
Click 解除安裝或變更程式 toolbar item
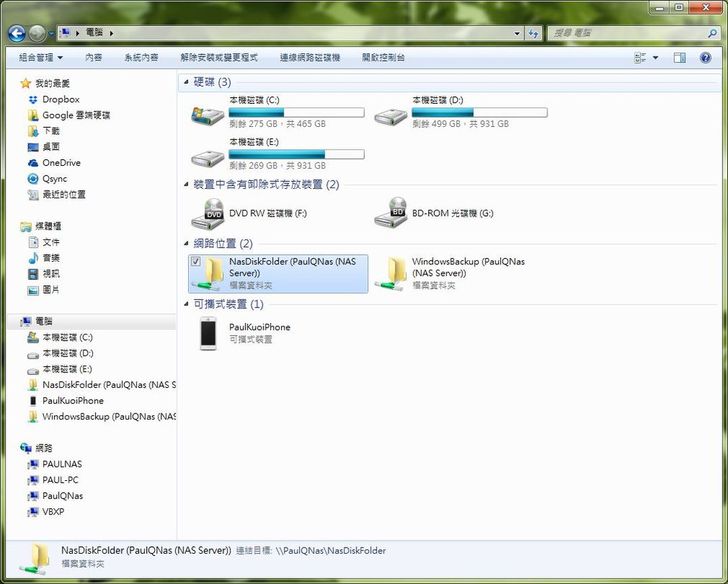click(219, 58)
